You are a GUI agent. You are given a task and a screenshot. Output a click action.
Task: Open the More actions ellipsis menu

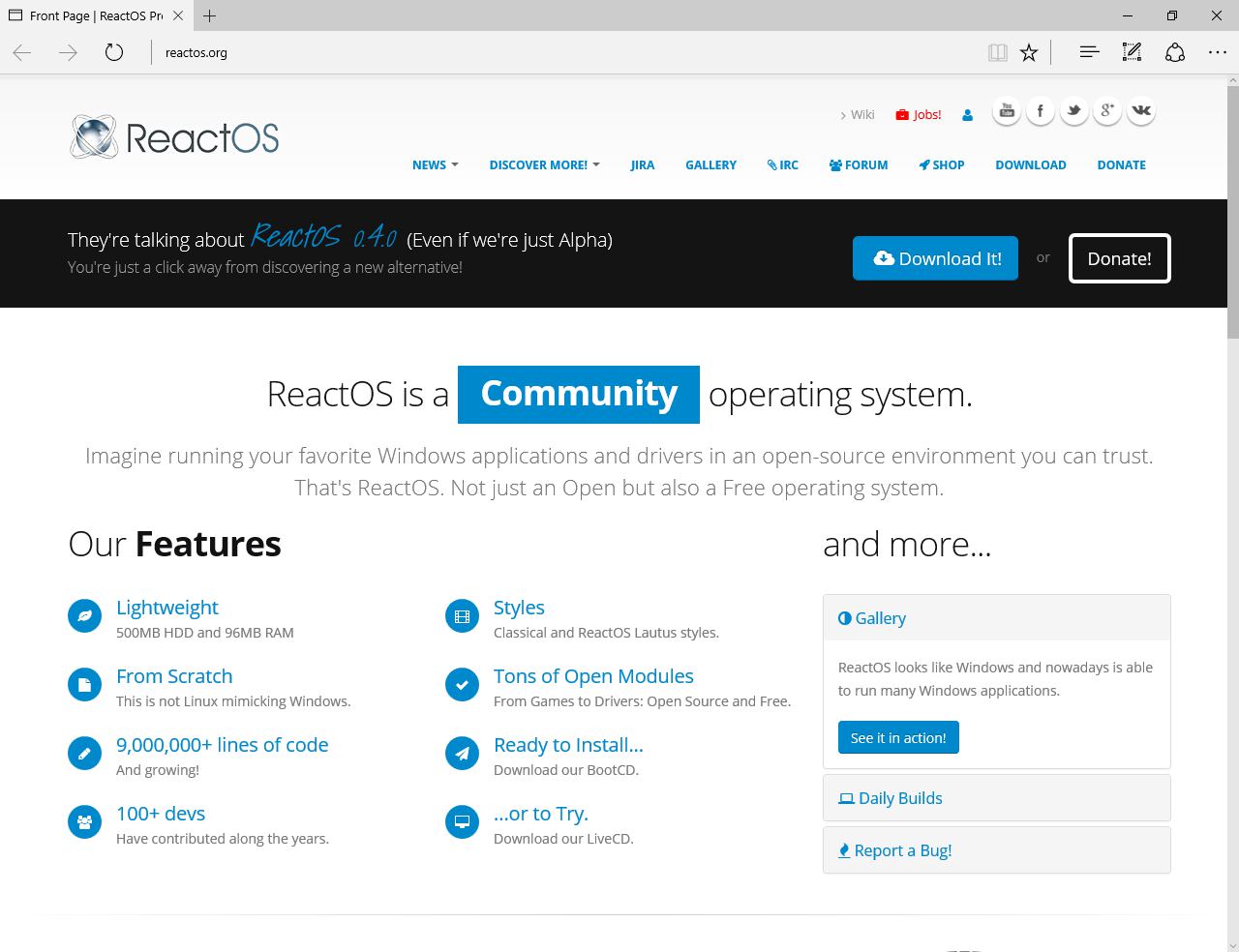point(1218,53)
